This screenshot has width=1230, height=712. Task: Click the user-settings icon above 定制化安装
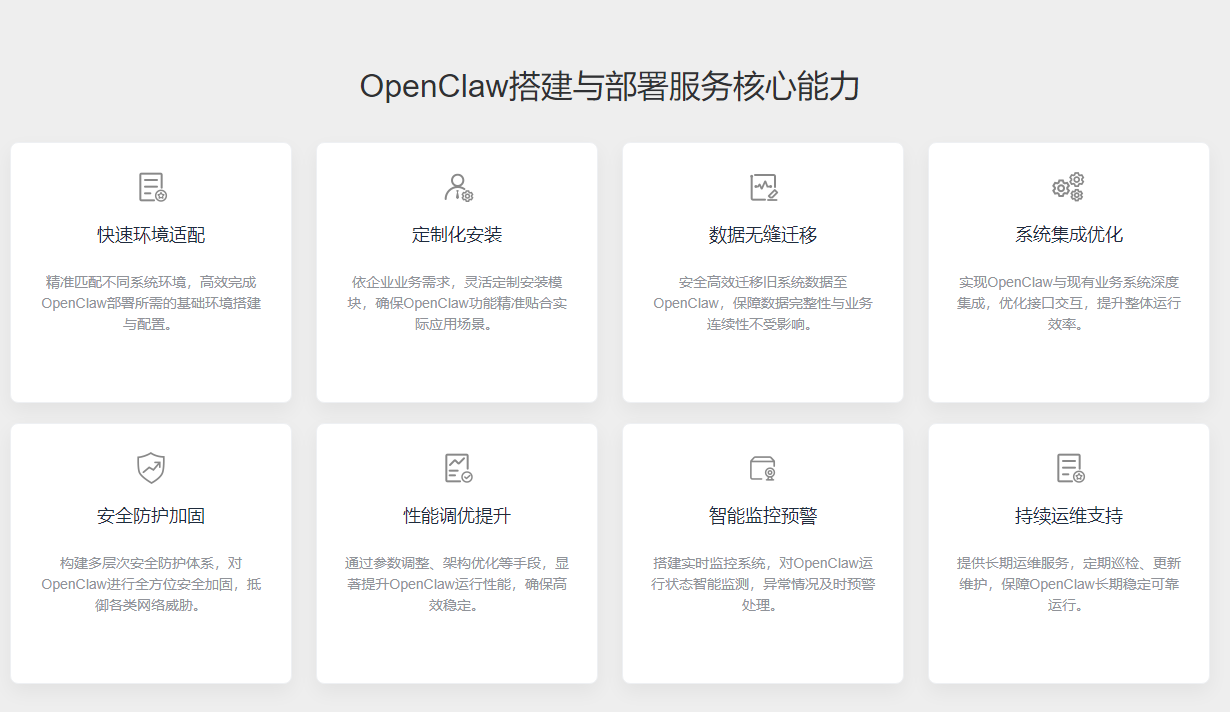point(458,187)
